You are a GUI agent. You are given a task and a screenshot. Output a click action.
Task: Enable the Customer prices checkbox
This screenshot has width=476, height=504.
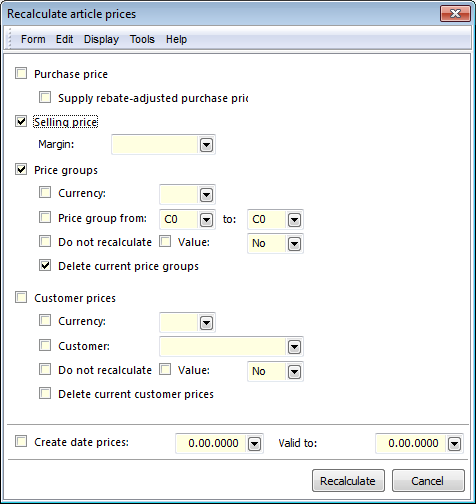(21, 297)
